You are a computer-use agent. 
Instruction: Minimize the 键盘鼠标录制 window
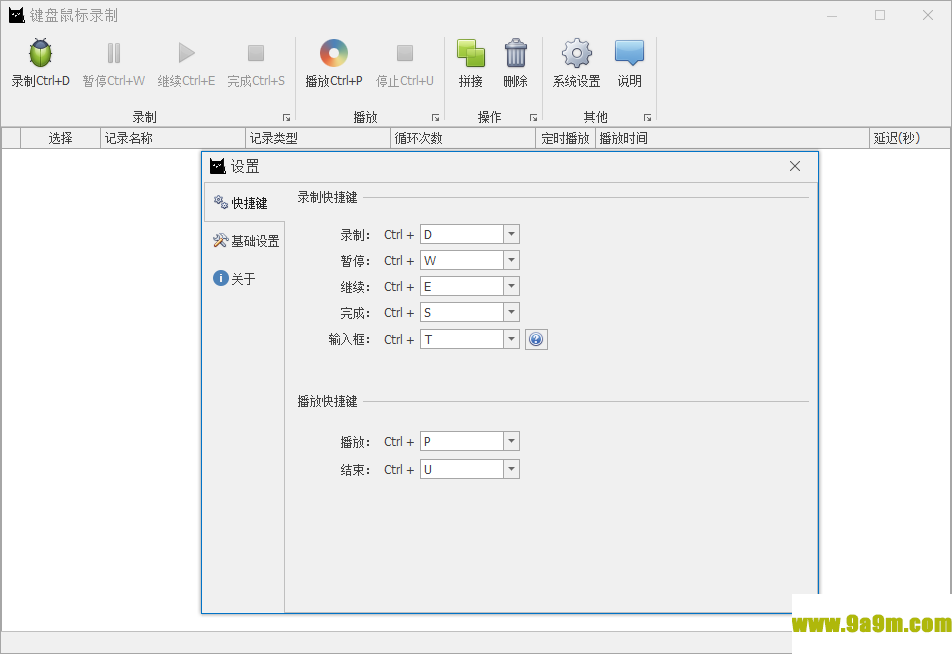(x=832, y=15)
